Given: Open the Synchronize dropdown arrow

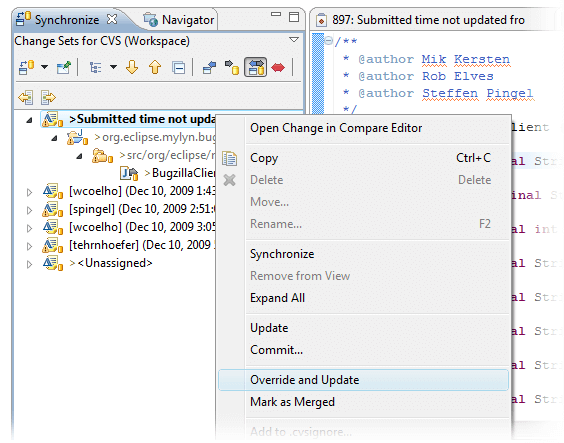Looking at the screenshot, I should (x=45, y=67).
